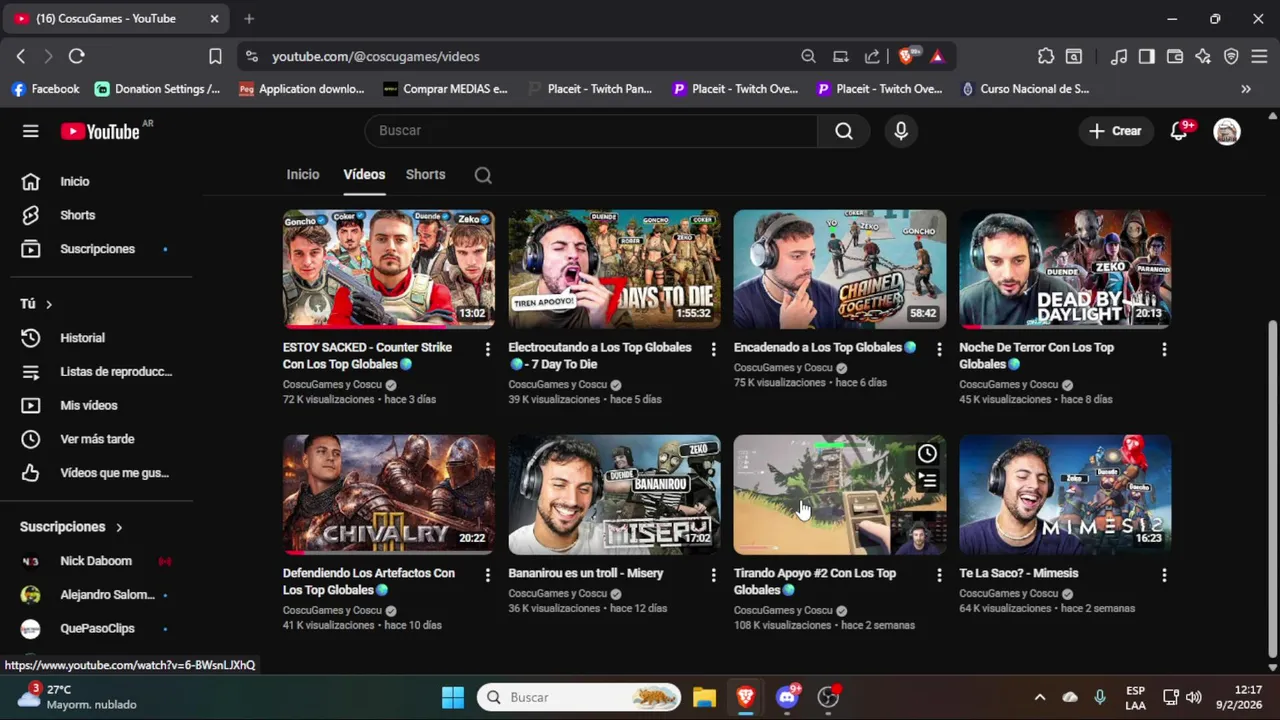The height and width of the screenshot is (720, 1280).
Task: Open File Explorer from the taskbar
Action: click(x=705, y=697)
